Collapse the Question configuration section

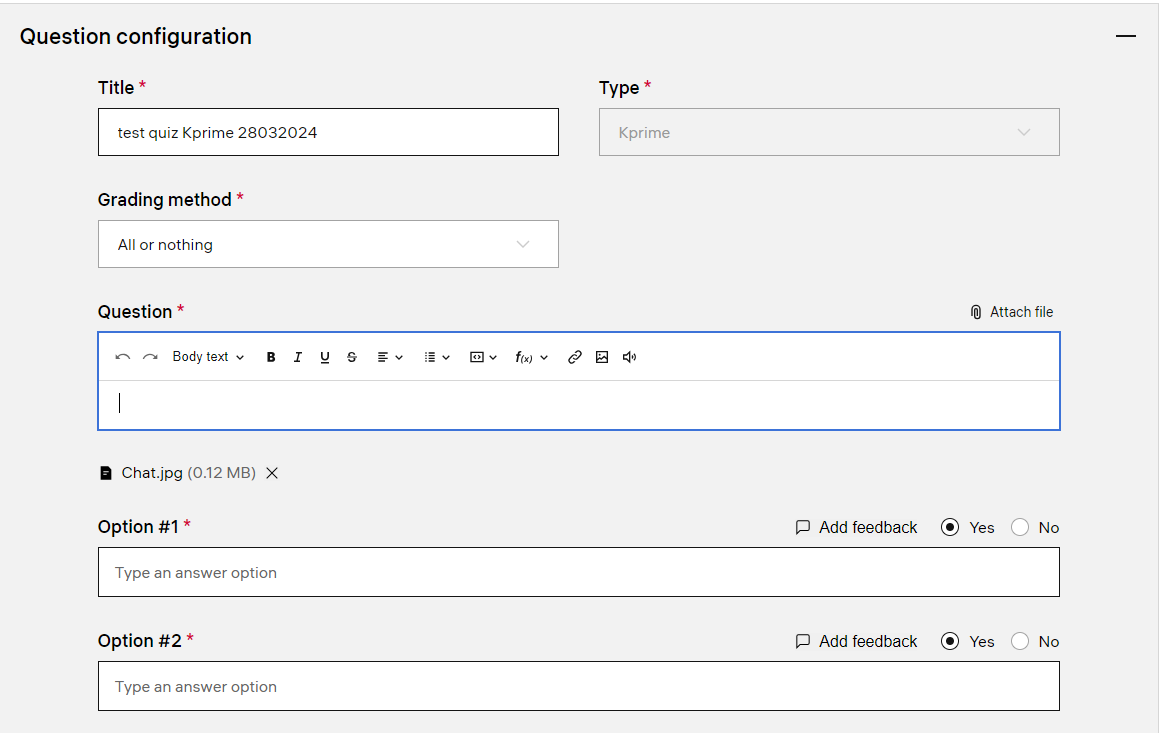[x=1126, y=36]
